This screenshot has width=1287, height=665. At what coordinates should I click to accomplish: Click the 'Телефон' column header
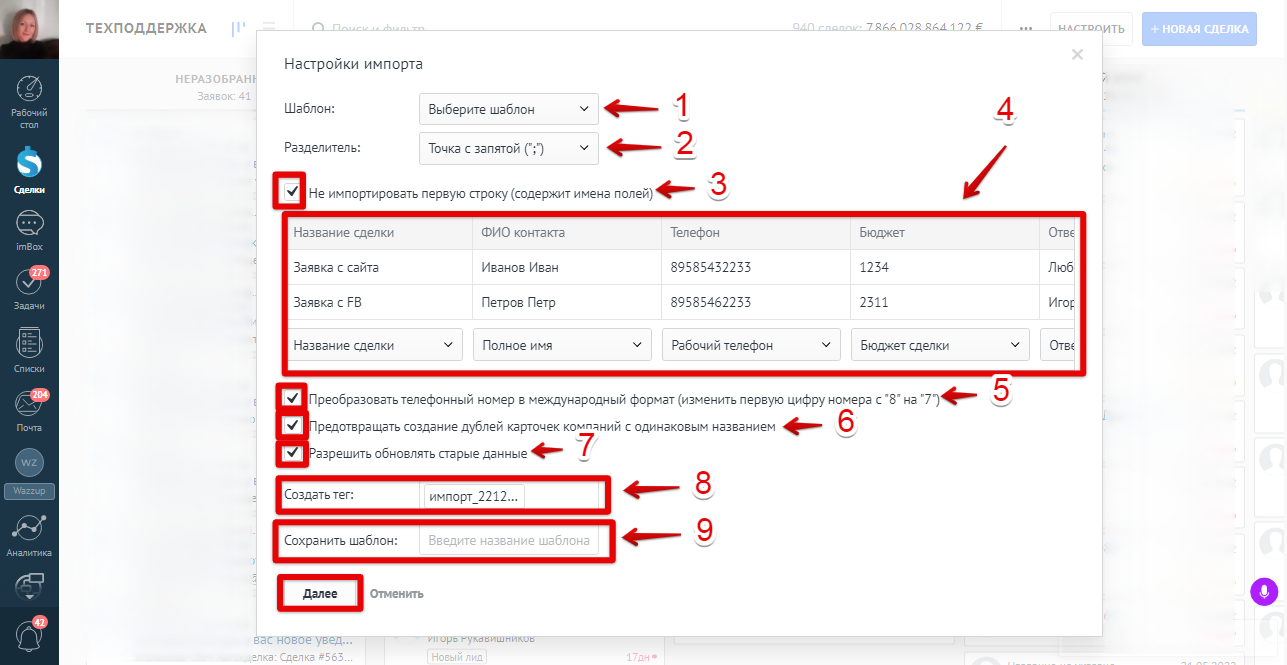point(755,232)
